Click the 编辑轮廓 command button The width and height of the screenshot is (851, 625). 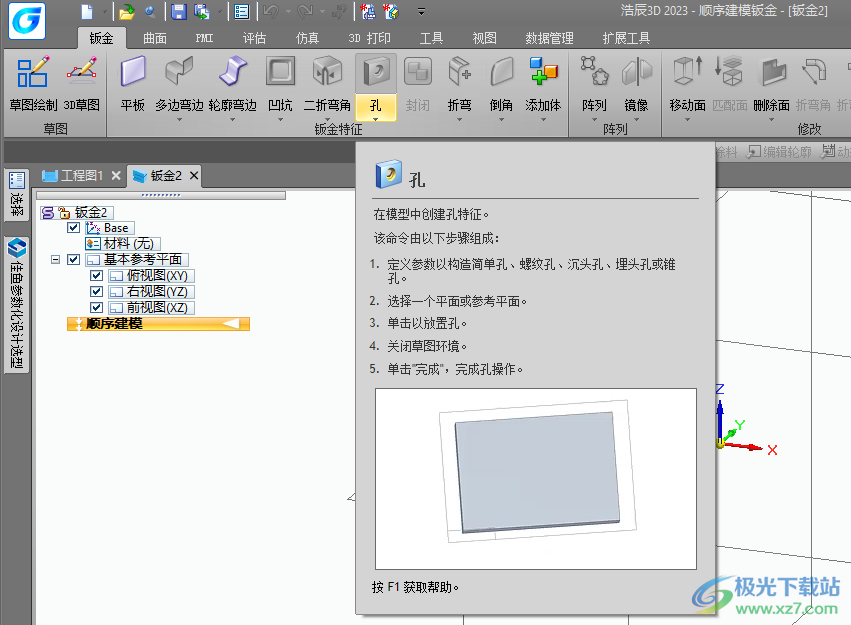tap(779, 152)
